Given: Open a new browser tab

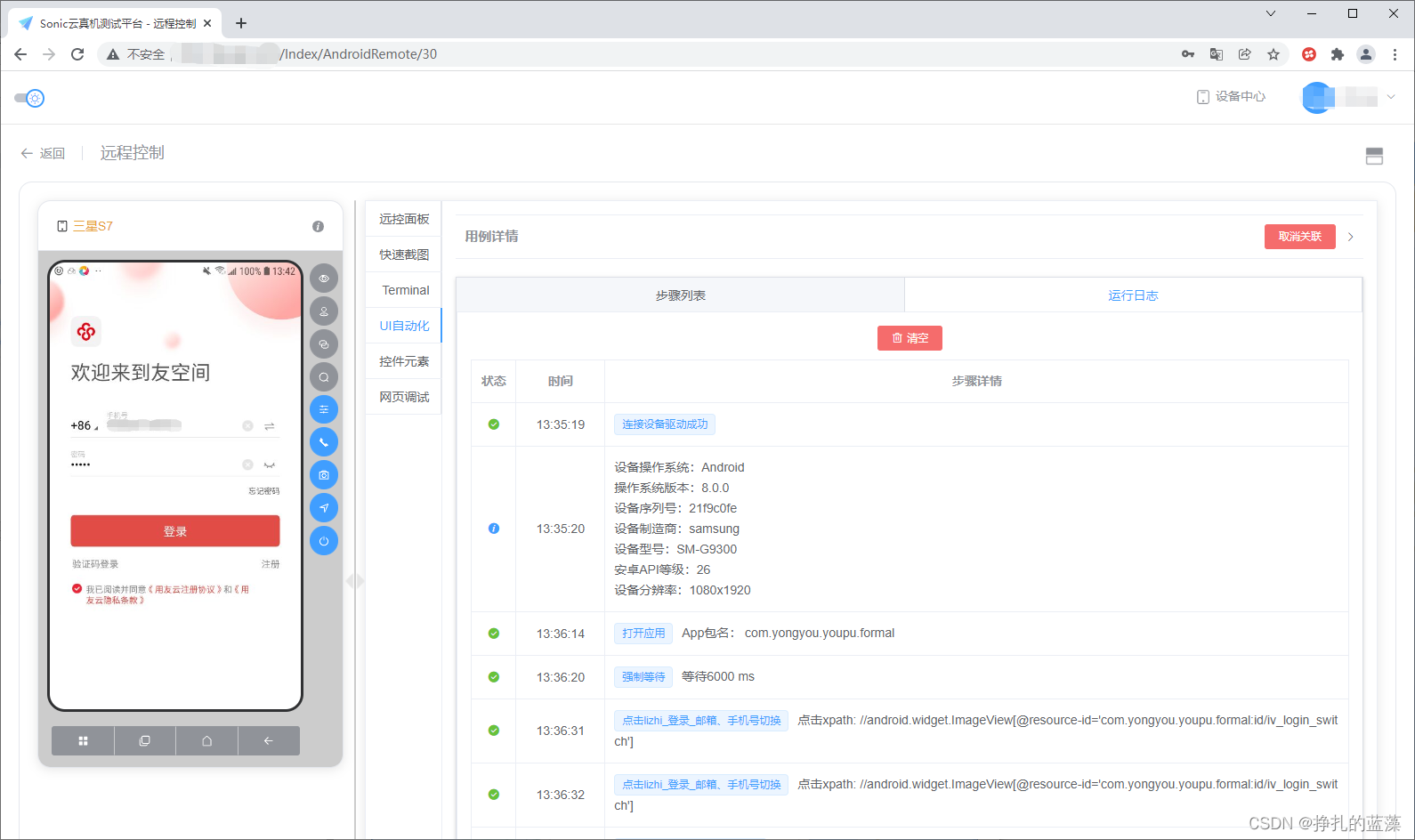Looking at the screenshot, I should click(241, 23).
